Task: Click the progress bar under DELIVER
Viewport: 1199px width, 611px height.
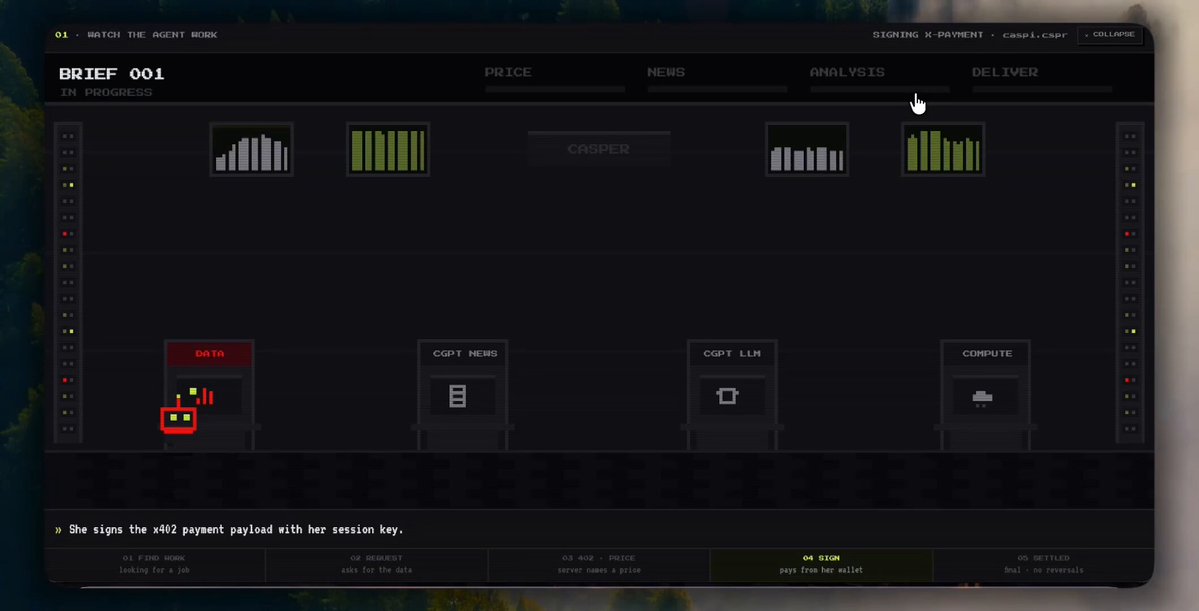Action: click(x=1042, y=89)
